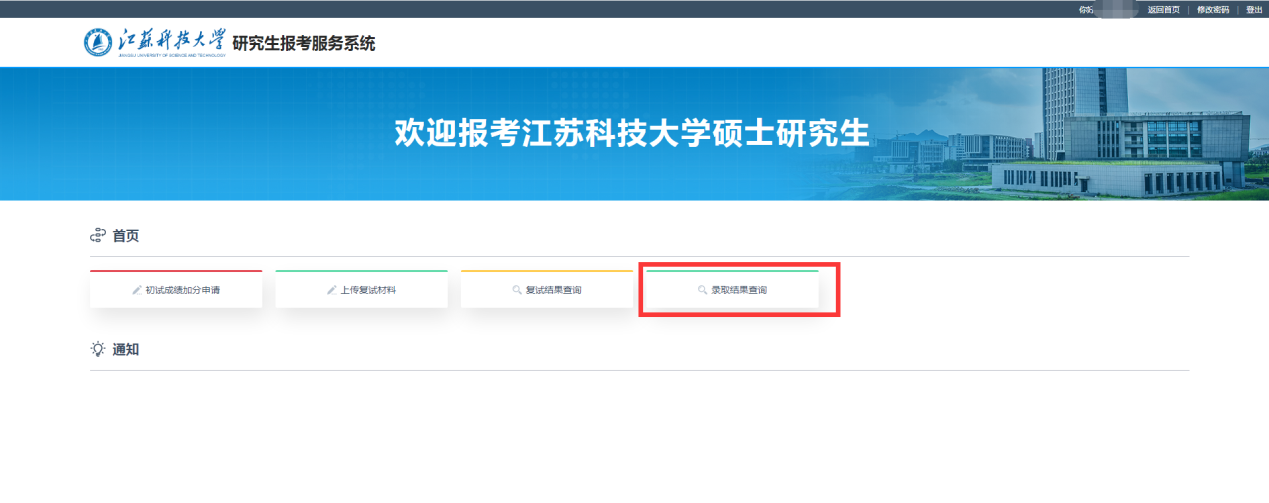This screenshot has width=1269, height=503.
Task: Click the magnifier icon on 复试结果查询 card
Action: 517,290
